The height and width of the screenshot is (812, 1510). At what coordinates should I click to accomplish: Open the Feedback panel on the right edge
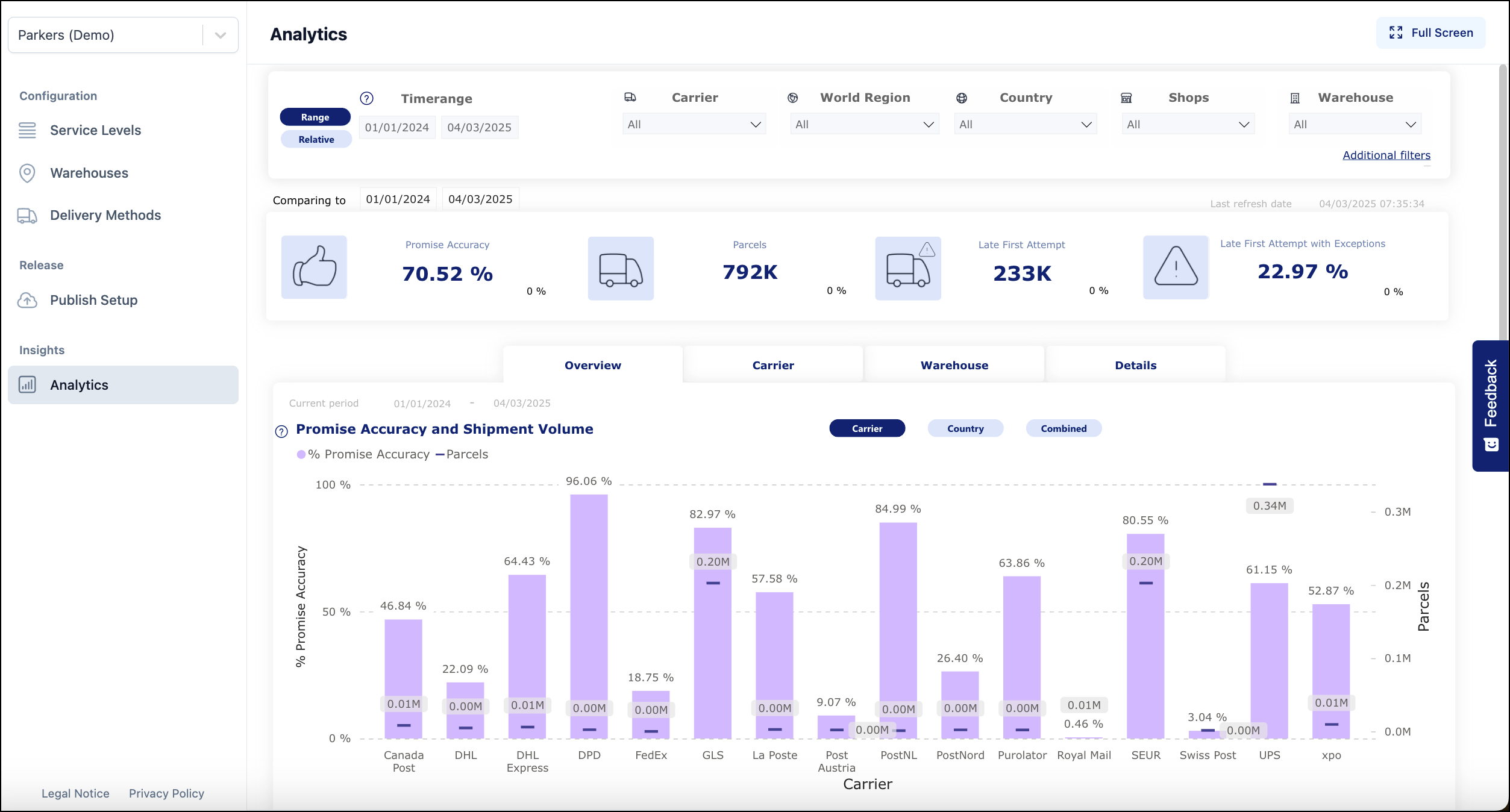(x=1493, y=404)
